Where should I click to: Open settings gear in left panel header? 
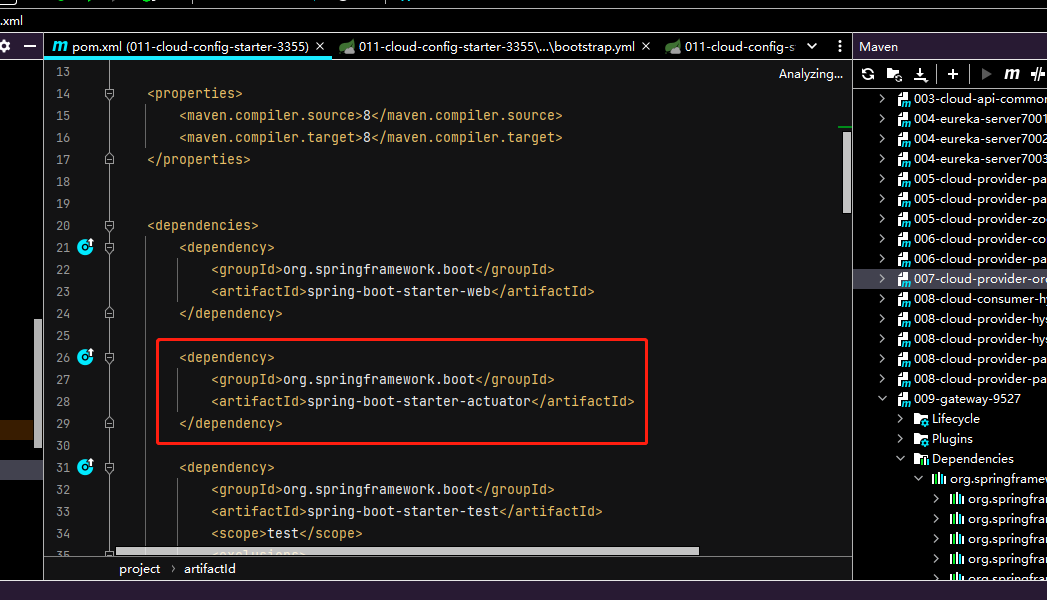coord(5,46)
